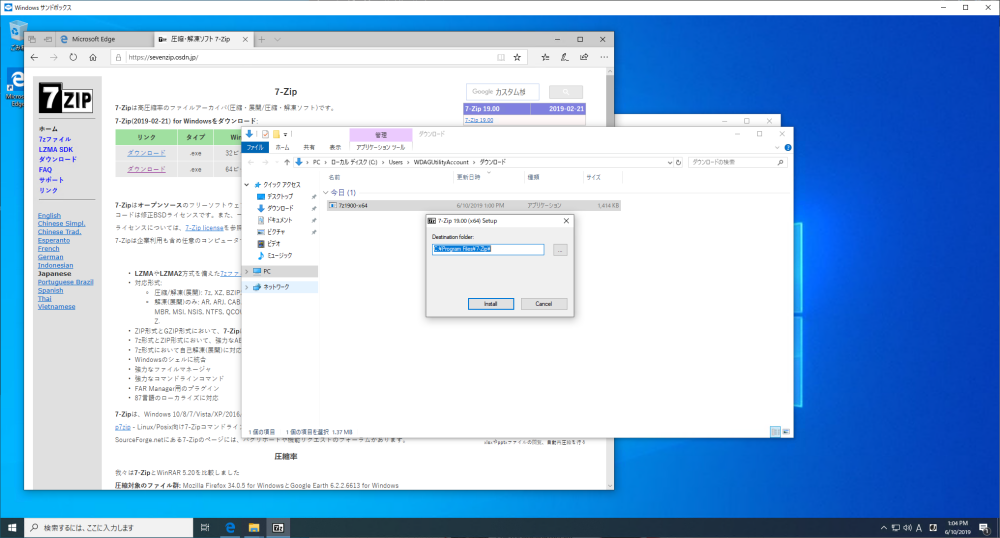Click the Install button in 7-Zip Setup
Screen dimensions: 1000x538
pyautogui.click(x=490, y=304)
